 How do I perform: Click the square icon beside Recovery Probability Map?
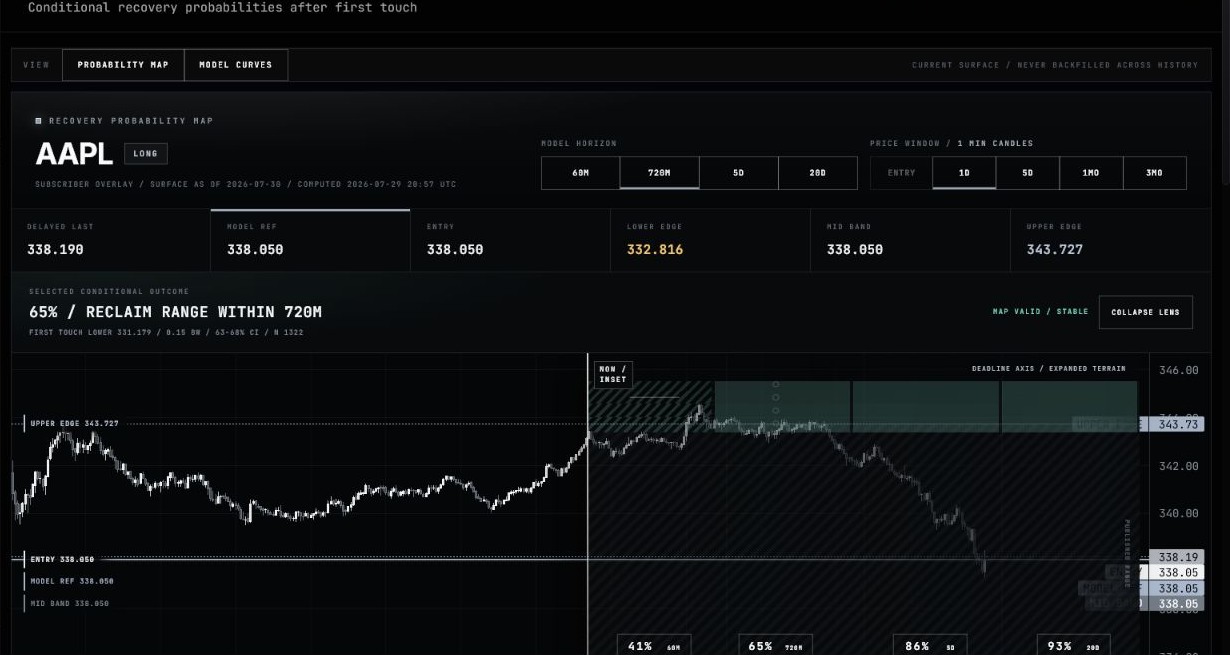(39, 121)
